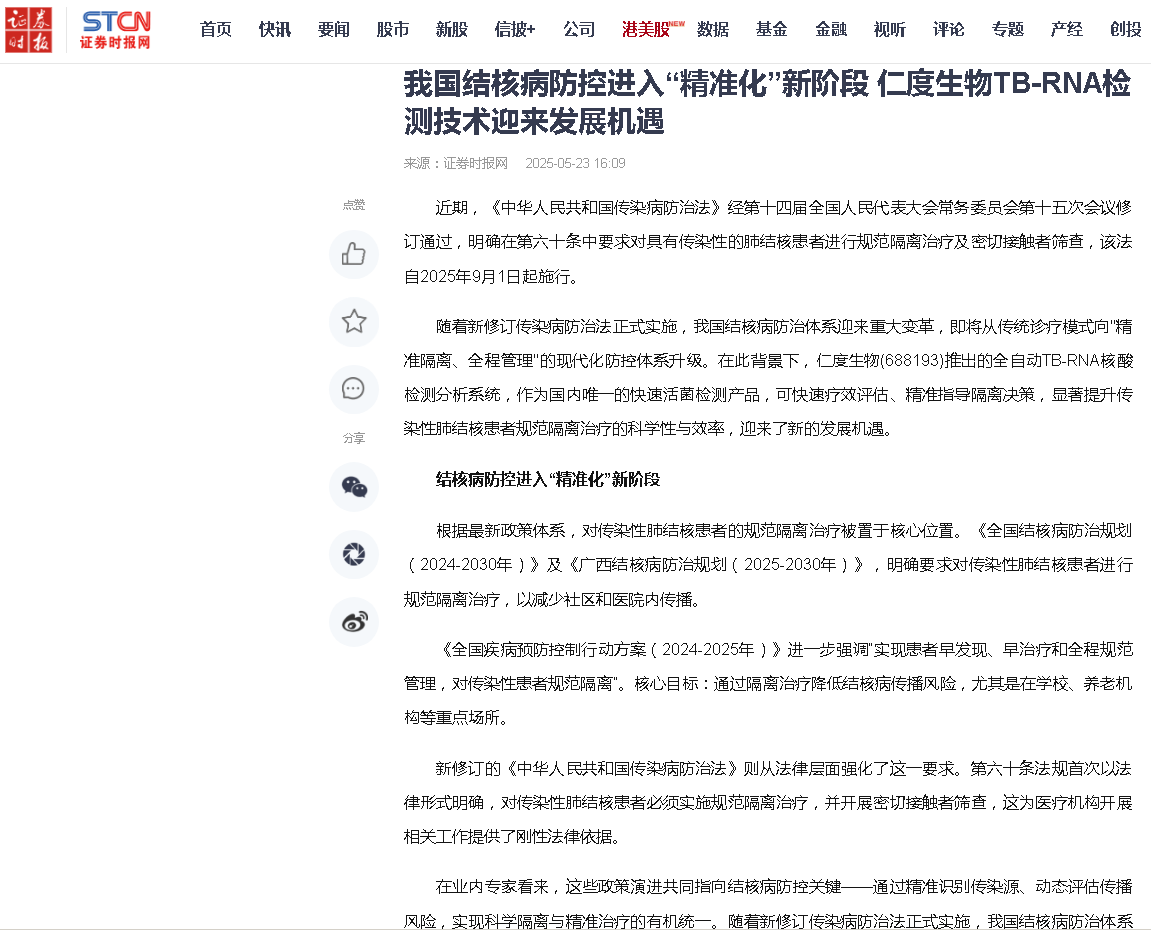The width and height of the screenshot is (1151, 931).
Task: Open comments via speech bubble icon
Action: 354,388
